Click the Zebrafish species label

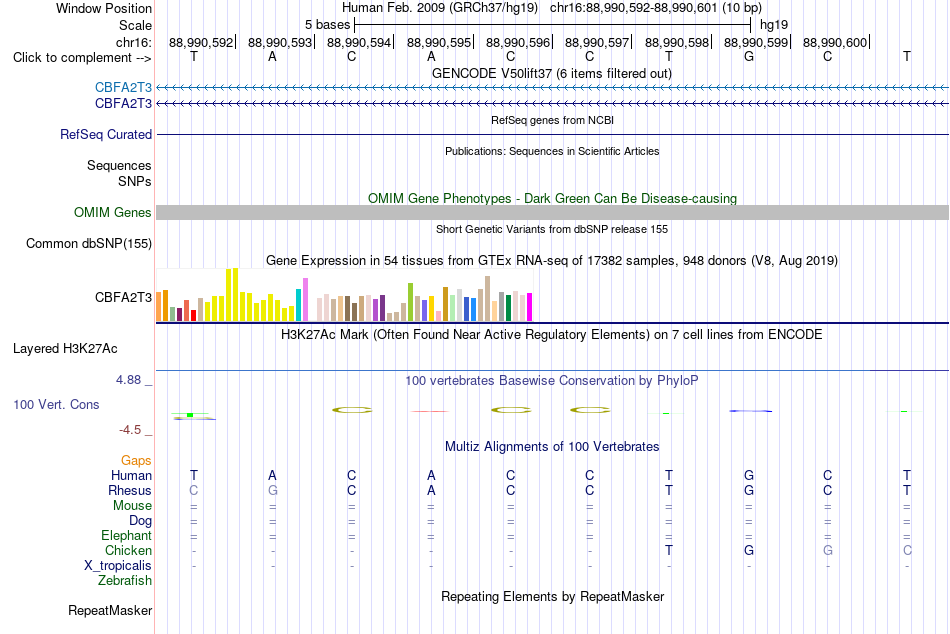125,581
